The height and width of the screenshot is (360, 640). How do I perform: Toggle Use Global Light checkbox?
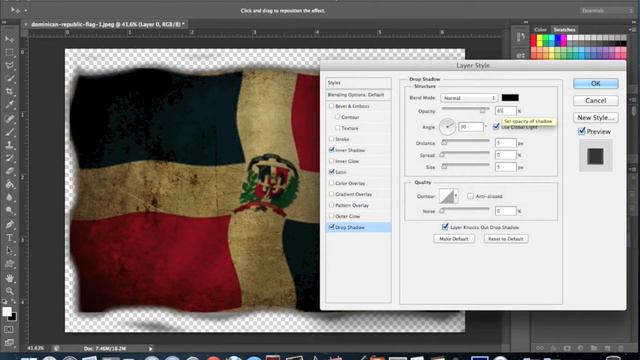point(496,127)
